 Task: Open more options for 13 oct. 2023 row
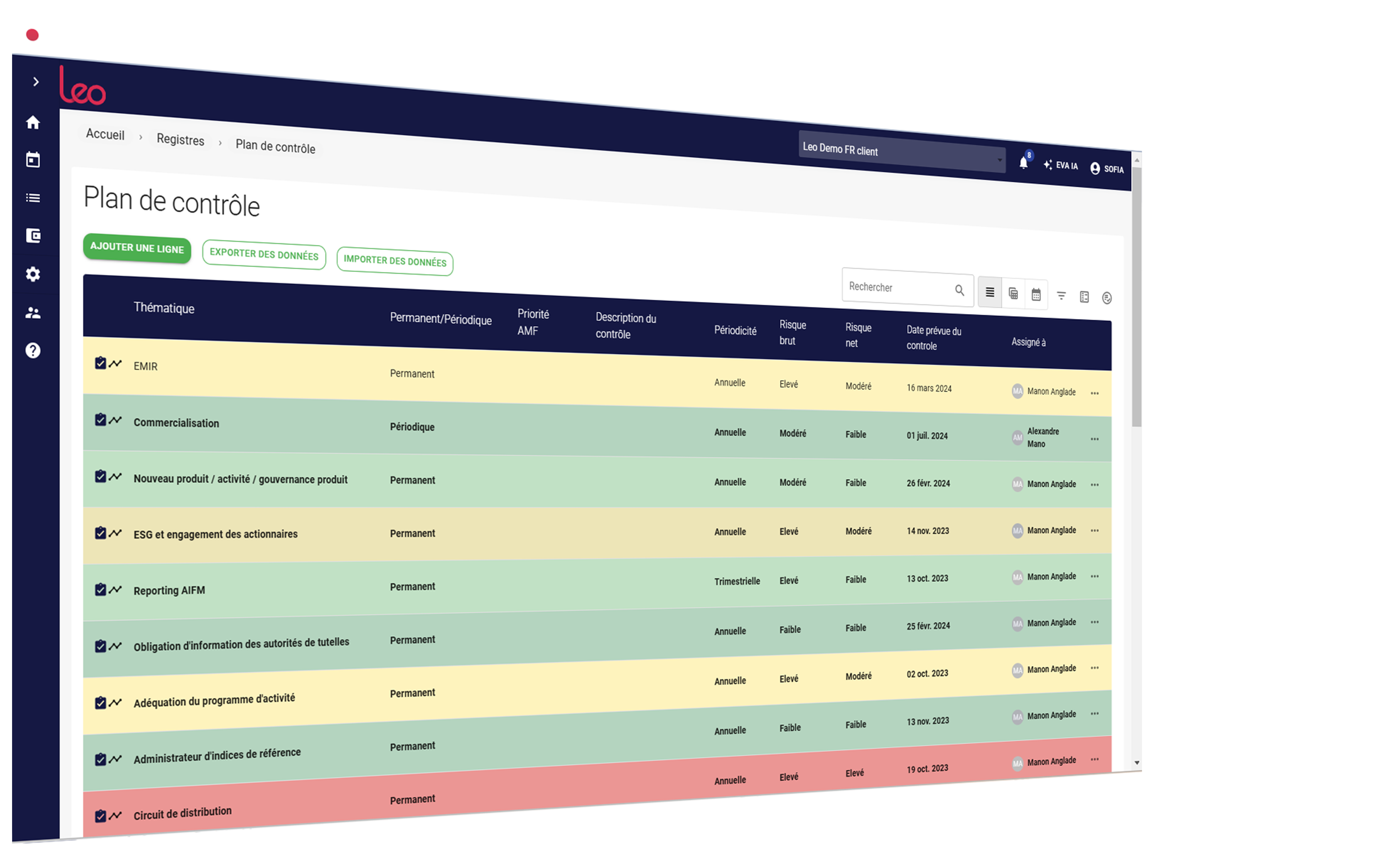point(1094,576)
